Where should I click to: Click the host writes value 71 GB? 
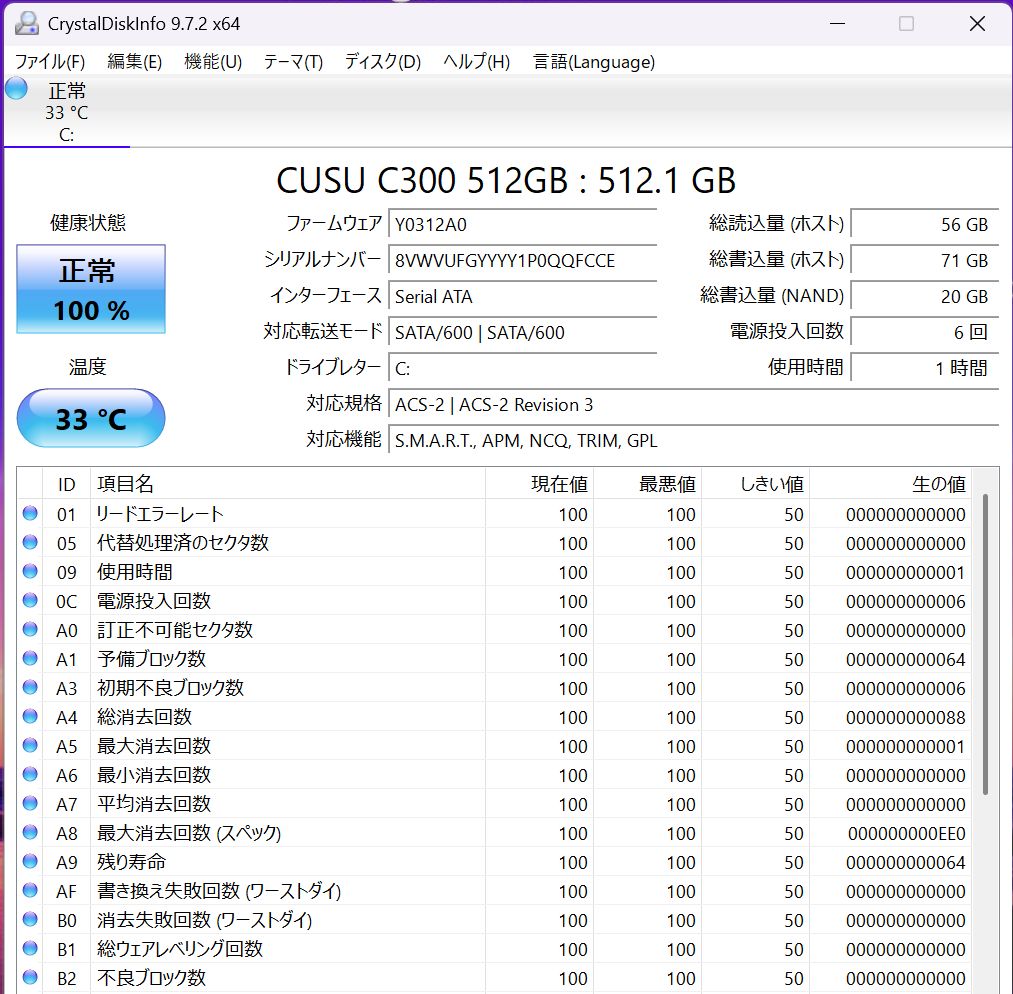pyautogui.click(x=924, y=260)
